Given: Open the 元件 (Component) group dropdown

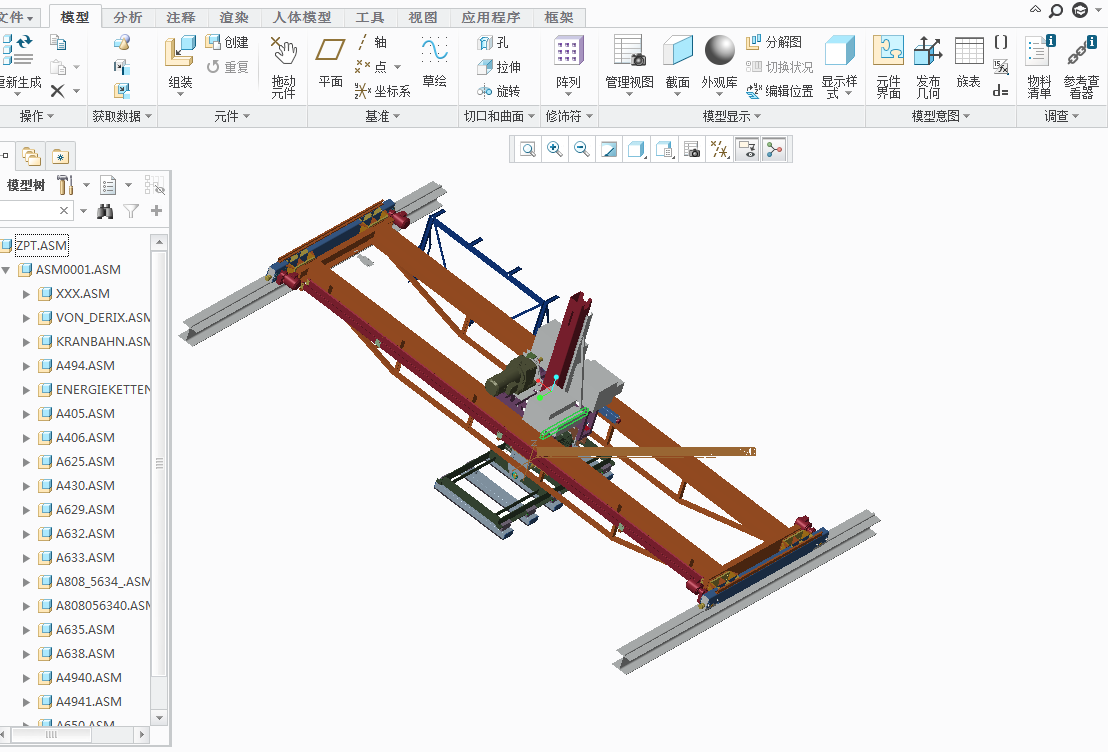Looking at the screenshot, I should tap(232, 116).
